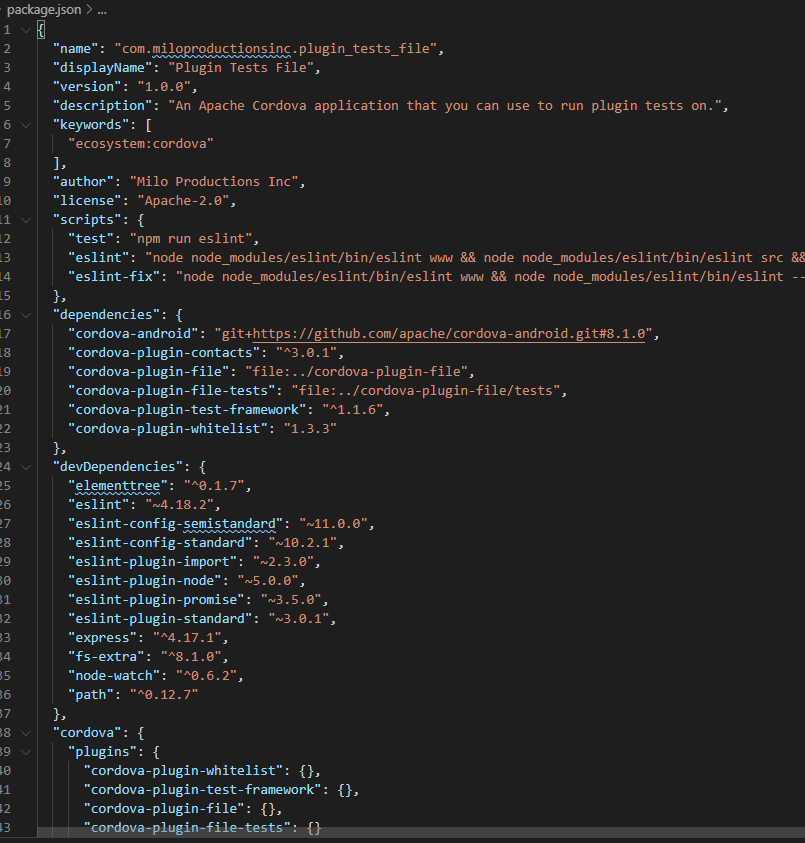
Task: Collapse the "scripts" object fold arrow
Action: click(25, 220)
